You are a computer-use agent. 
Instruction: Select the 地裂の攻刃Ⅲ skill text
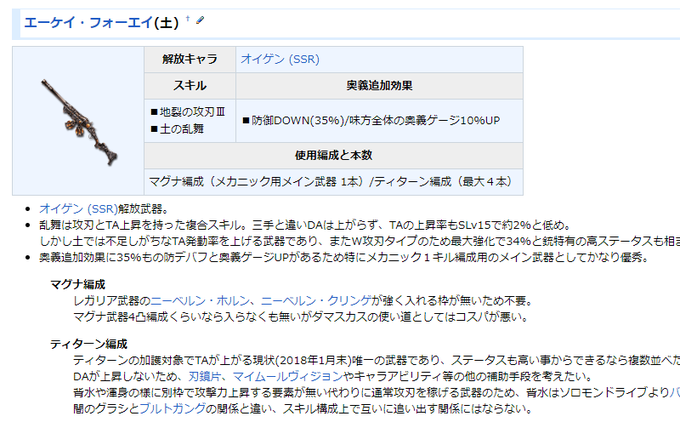(192, 112)
